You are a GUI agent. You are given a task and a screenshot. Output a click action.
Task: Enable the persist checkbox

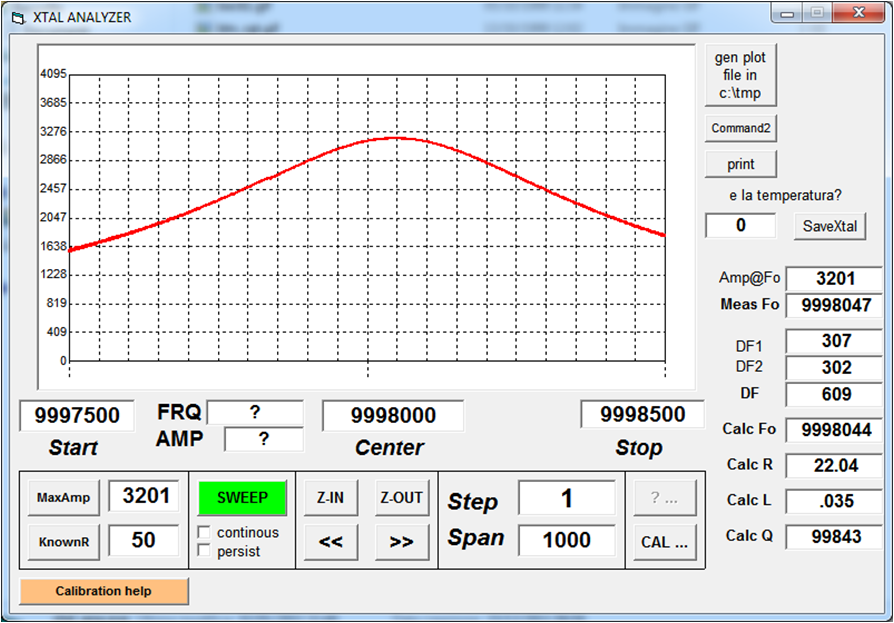204,551
